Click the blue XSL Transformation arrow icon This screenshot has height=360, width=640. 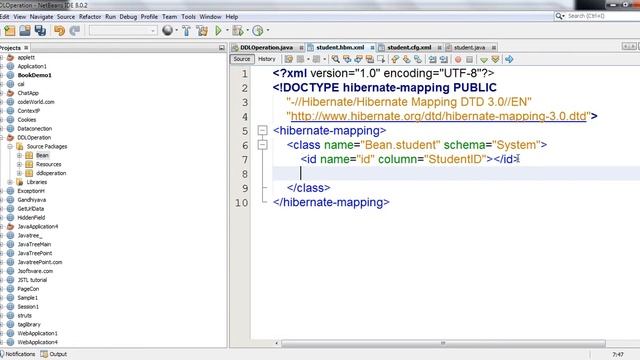[509, 59]
